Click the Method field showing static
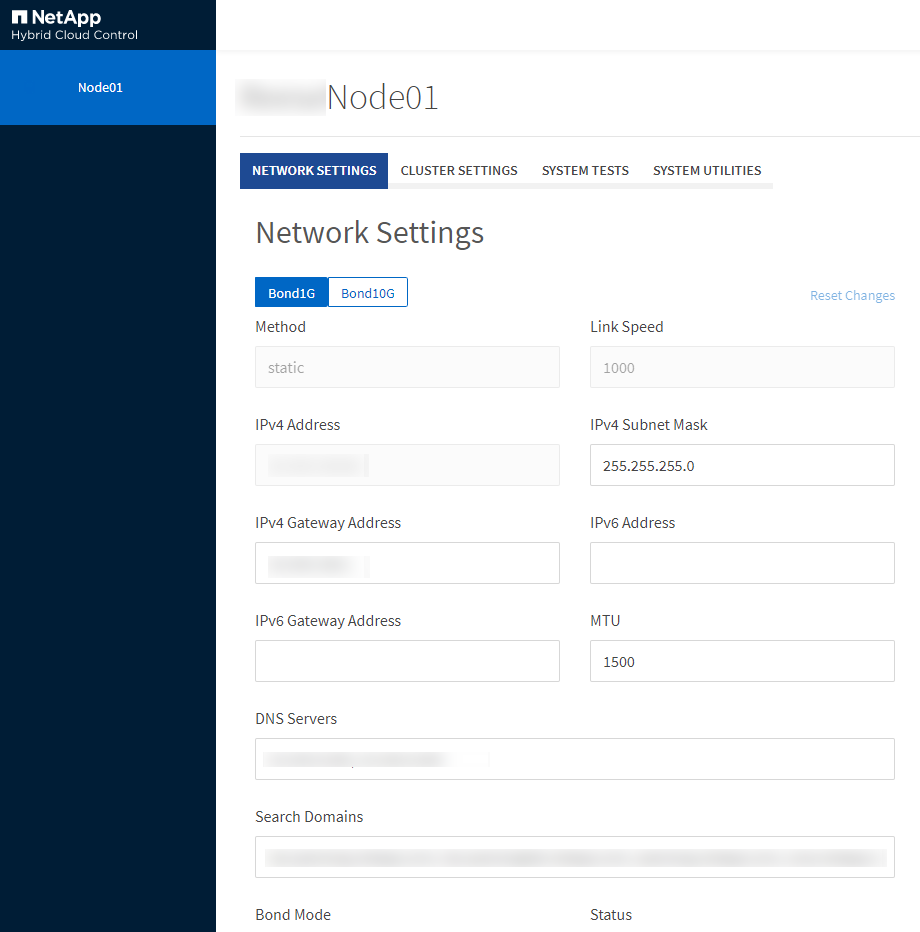The image size is (920, 932). click(x=407, y=367)
